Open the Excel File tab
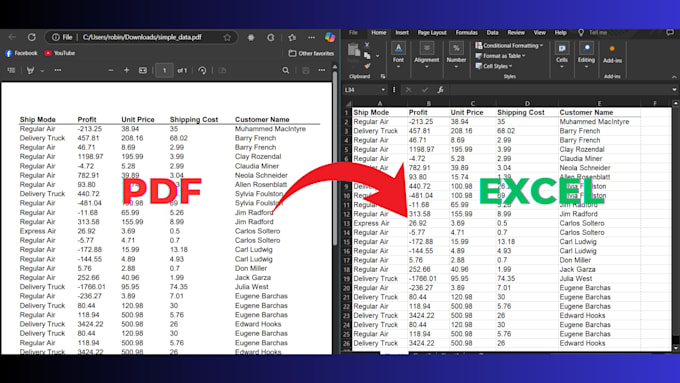The image size is (680, 383). tap(353, 33)
